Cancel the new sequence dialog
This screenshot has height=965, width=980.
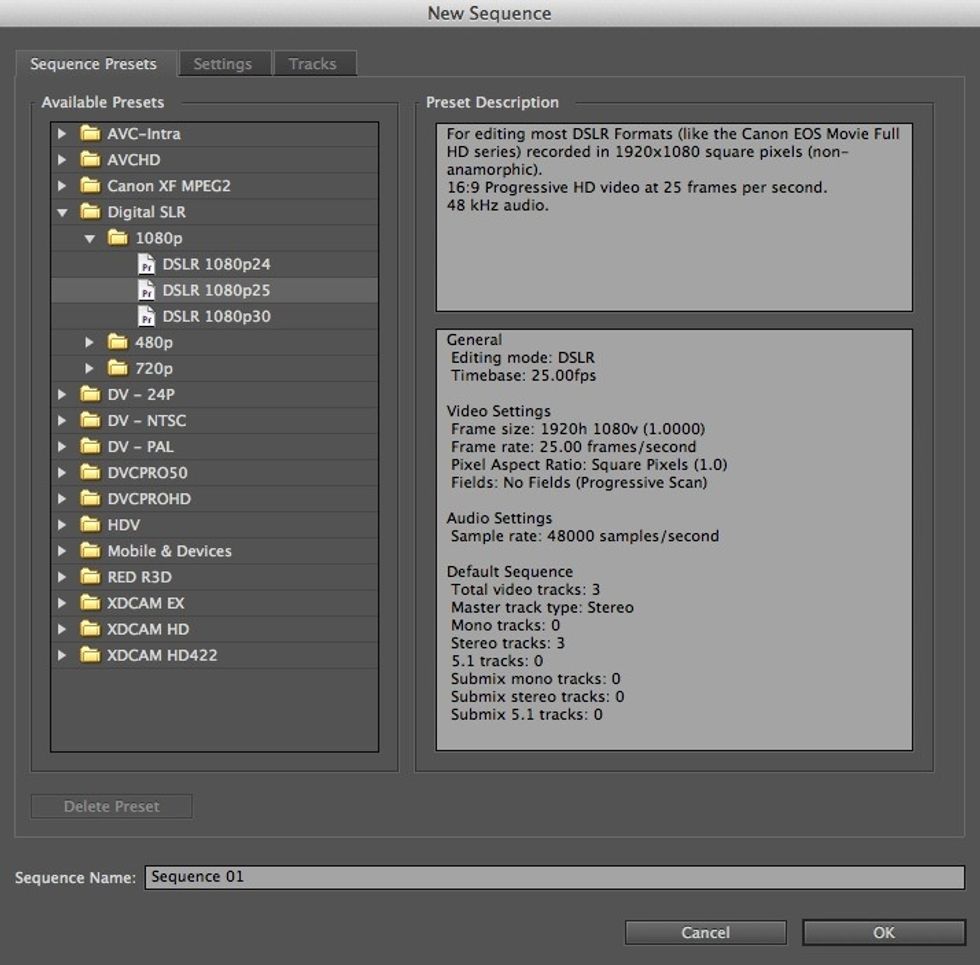pos(705,932)
